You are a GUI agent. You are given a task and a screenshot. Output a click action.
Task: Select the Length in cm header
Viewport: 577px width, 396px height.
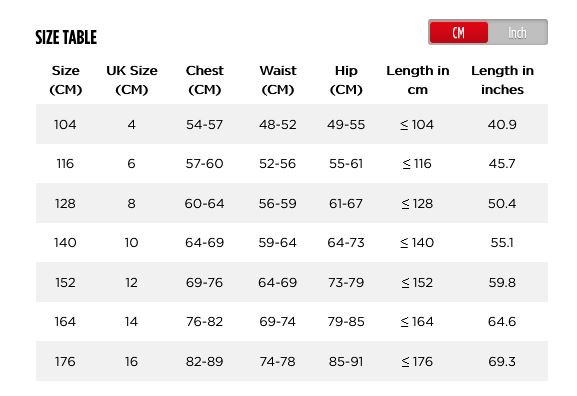418,80
